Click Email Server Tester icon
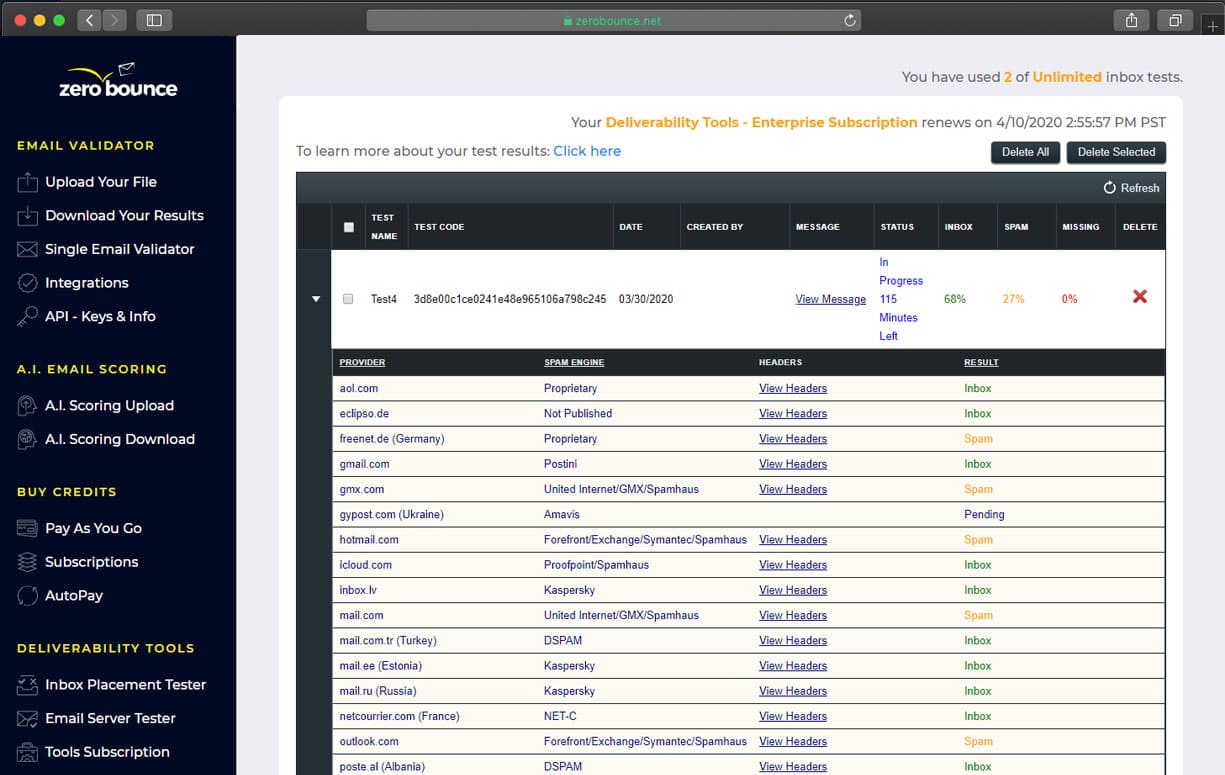The width and height of the screenshot is (1225, 775). (x=27, y=718)
